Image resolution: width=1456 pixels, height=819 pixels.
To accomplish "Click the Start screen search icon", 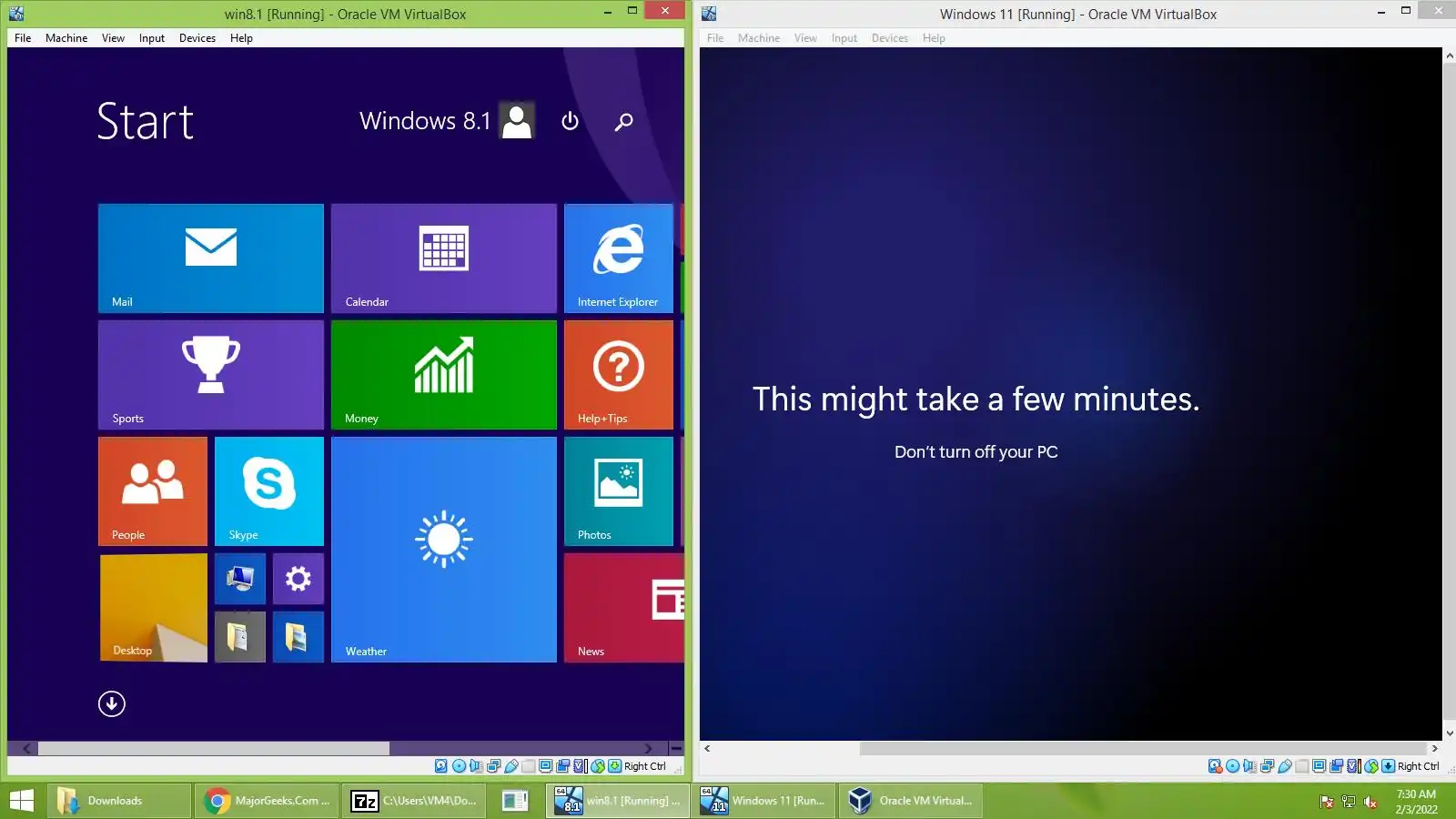I will point(623,121).
